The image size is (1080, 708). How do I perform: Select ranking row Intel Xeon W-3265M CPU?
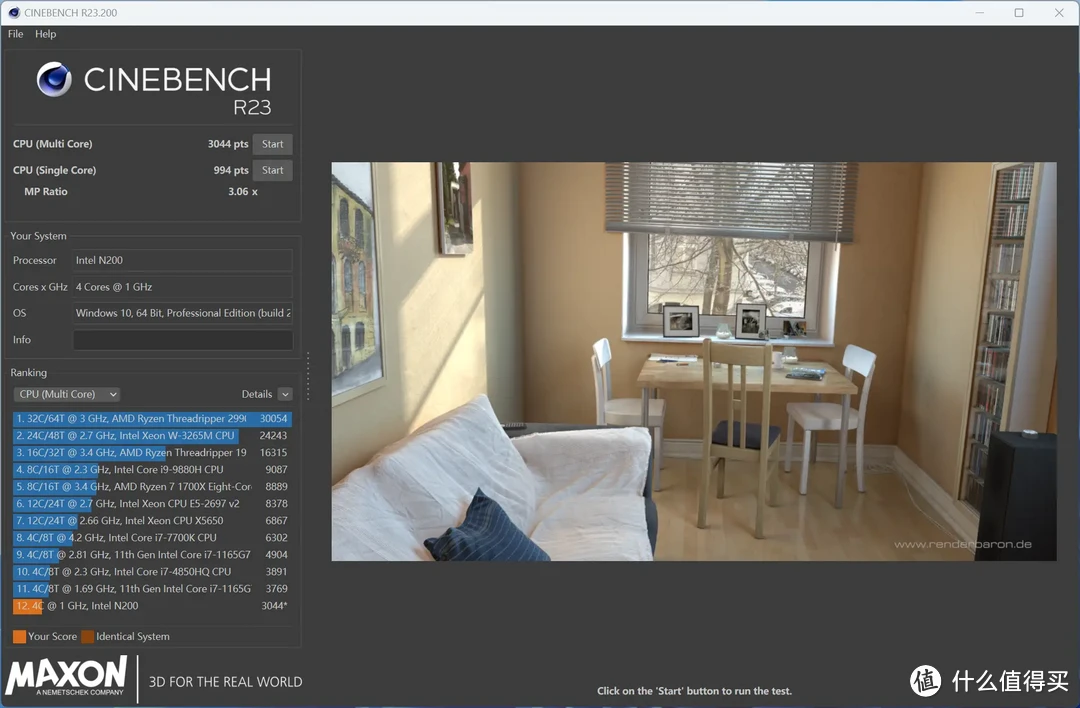[x=152, y=435]
